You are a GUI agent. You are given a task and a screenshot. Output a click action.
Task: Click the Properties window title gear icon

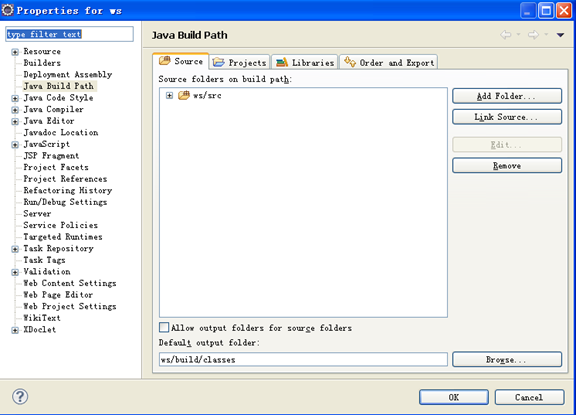[x=8, y=10]
